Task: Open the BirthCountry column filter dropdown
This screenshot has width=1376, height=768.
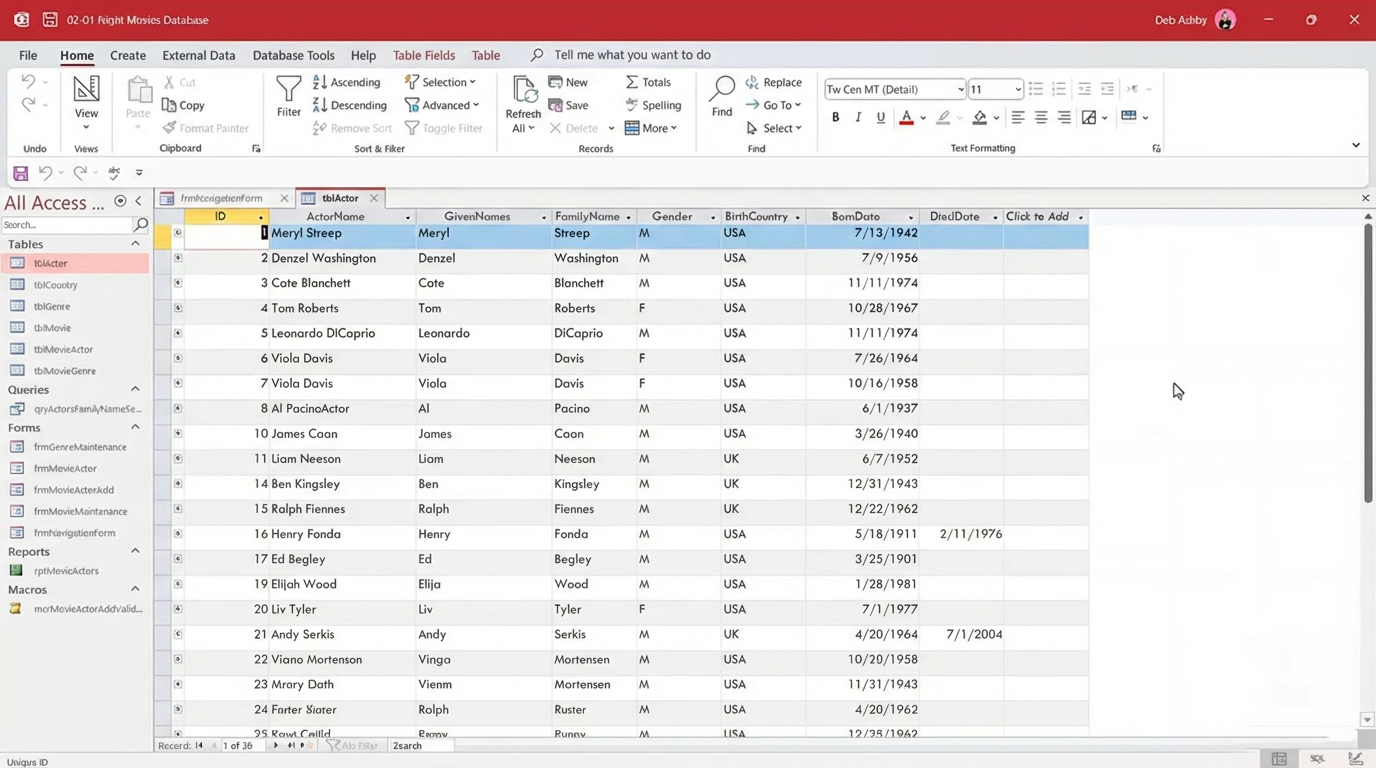Action: click(x=797, y=217)
